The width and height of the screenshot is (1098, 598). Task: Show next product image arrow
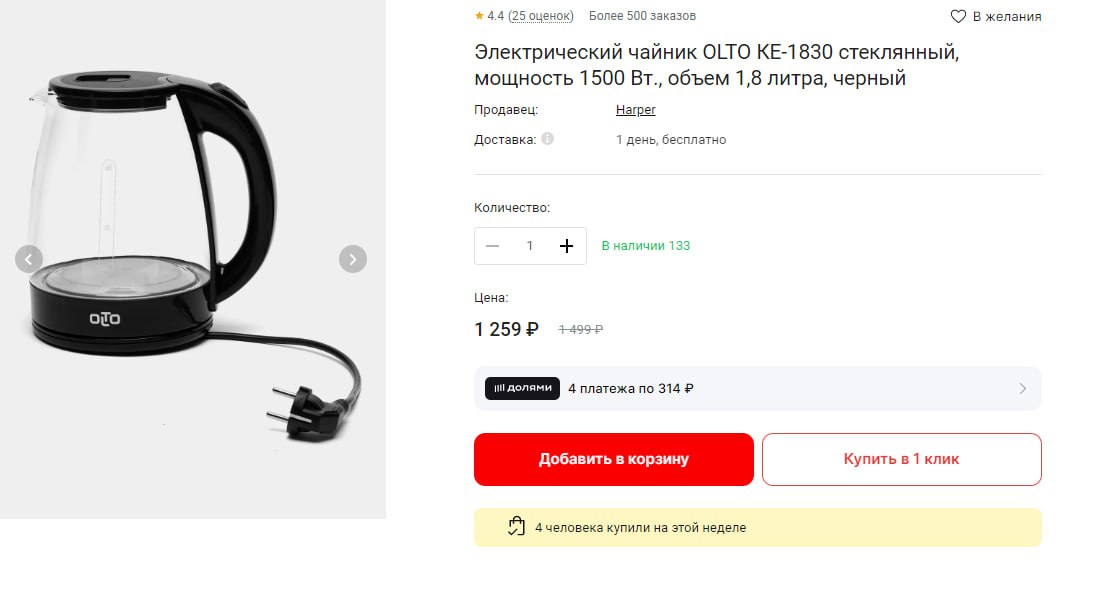coord(353,259)
